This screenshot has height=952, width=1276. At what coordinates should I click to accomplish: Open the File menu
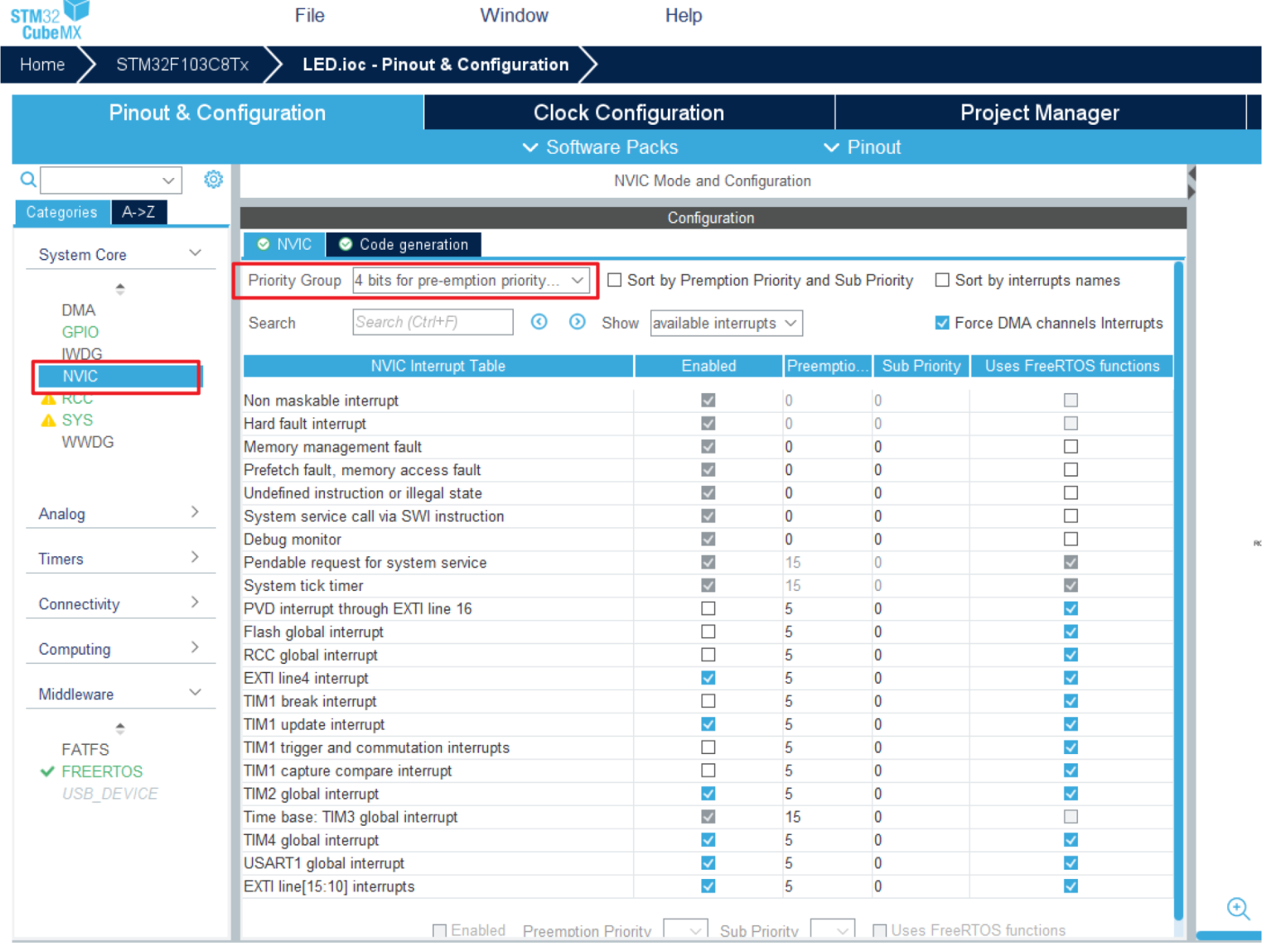pyautogui.click(x=309, y=16)
